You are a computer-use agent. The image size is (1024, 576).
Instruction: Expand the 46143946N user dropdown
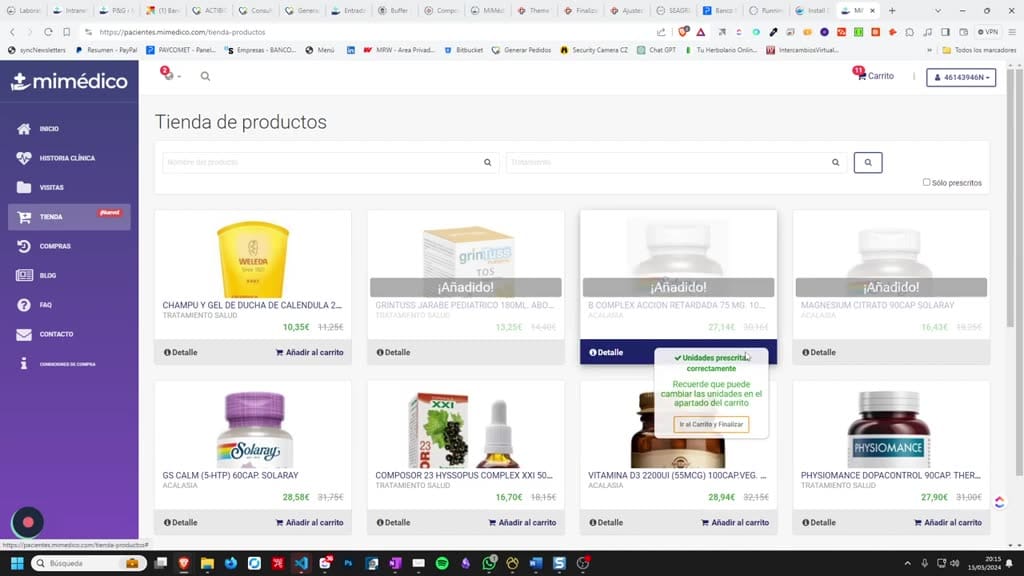click(961, 77)
